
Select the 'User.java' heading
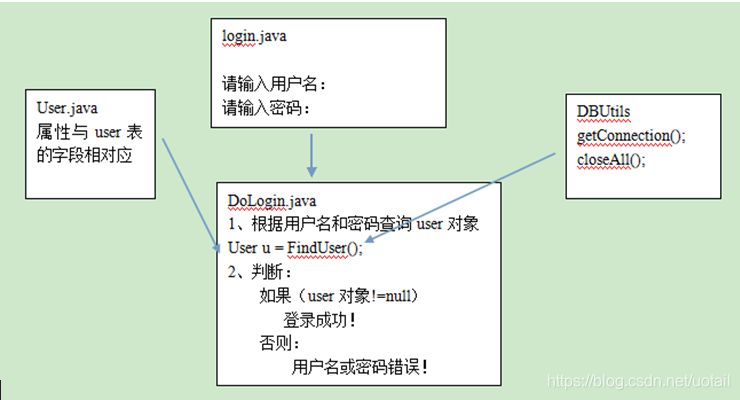click(x=67, y=108)
